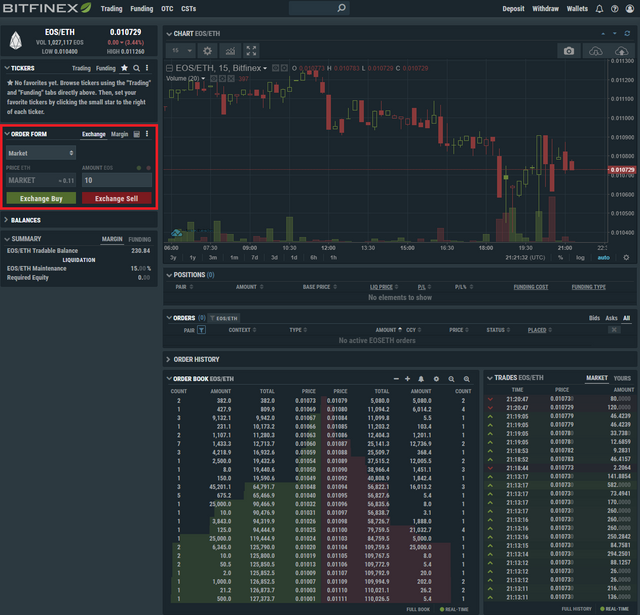Click Exchange Buy button
The image size is (640, 615).
(41, 198)
